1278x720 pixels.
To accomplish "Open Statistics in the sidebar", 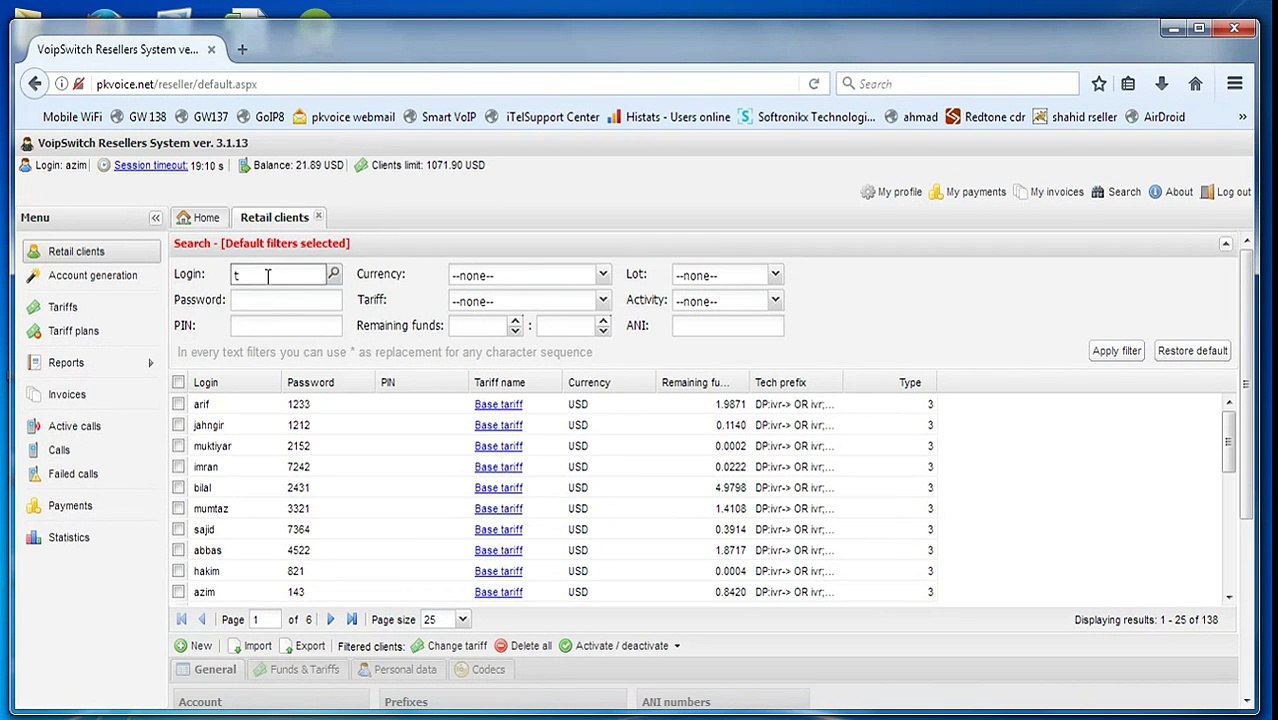I will tap(91, 538).
